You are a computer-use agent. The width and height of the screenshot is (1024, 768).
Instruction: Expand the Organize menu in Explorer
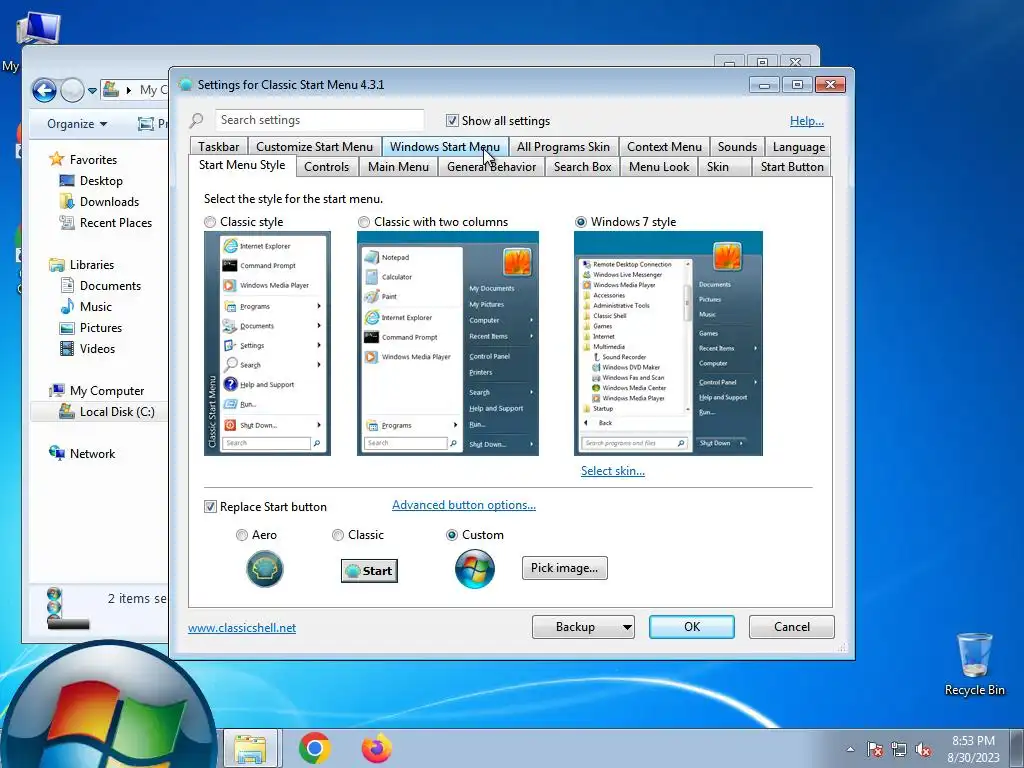76,123
